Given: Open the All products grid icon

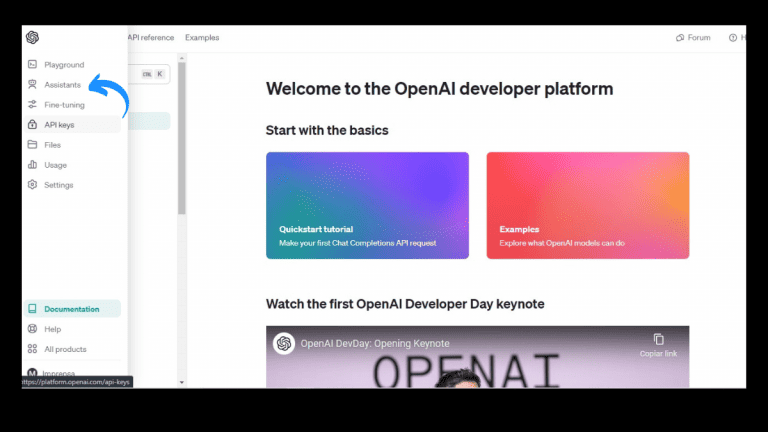Looking at the screenshot, I should click(33, 349).
